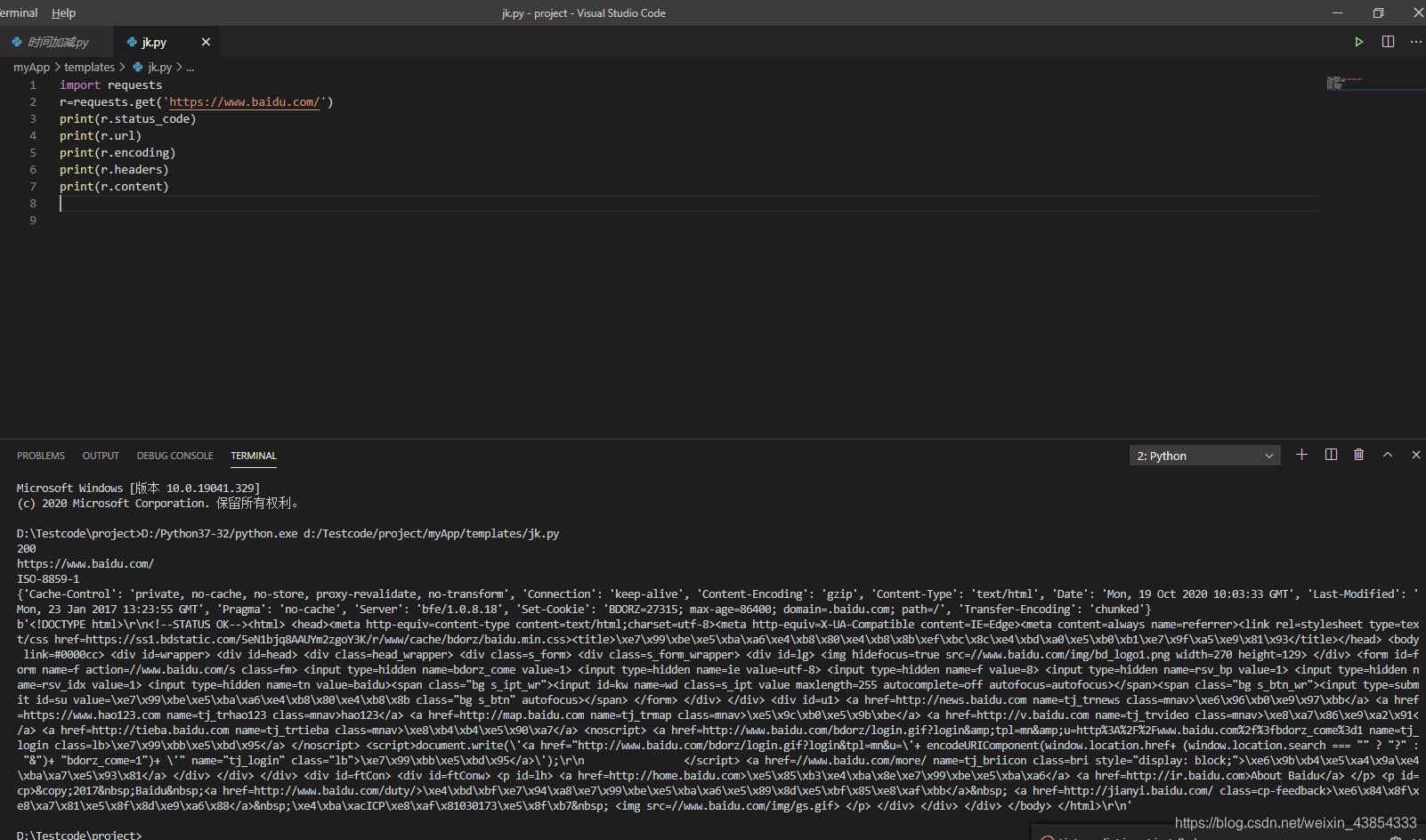Close the terminal panel with the X icon

[1415, 454]
